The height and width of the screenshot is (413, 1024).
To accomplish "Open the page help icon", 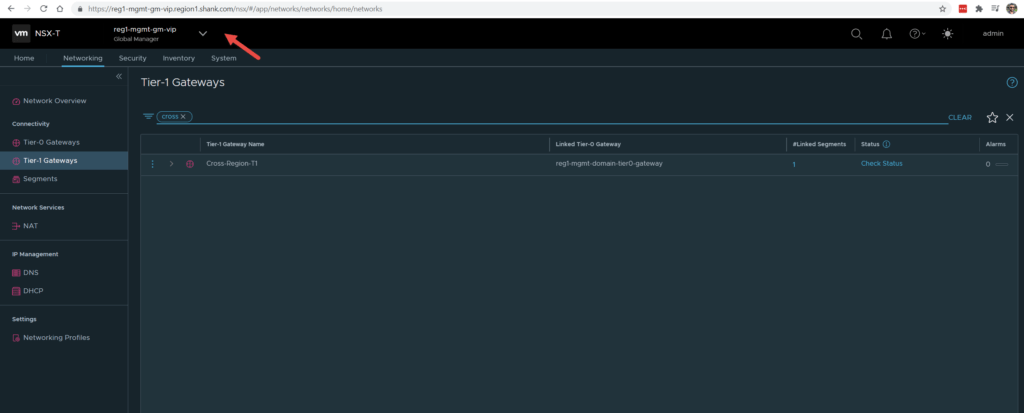I will (x=1012, y=82).
